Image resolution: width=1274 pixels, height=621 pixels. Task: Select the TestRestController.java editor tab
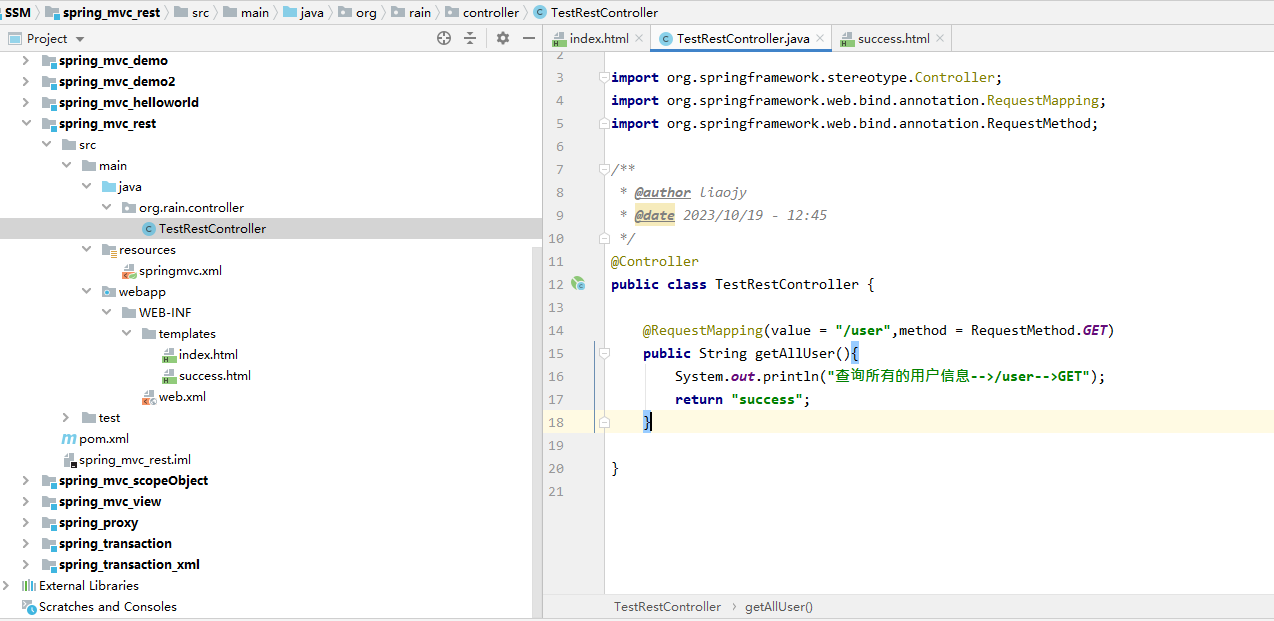[743, 39]
